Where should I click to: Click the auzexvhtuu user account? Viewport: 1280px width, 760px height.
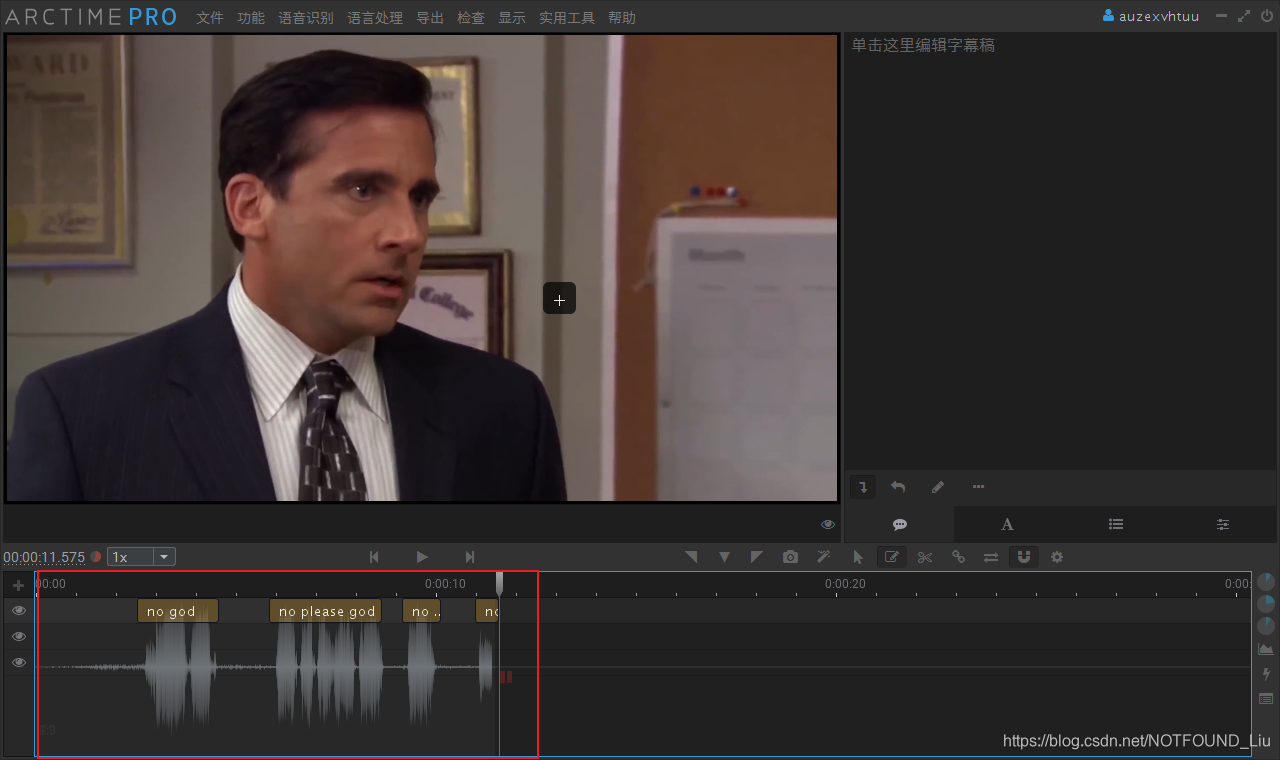pos(1150,16)
